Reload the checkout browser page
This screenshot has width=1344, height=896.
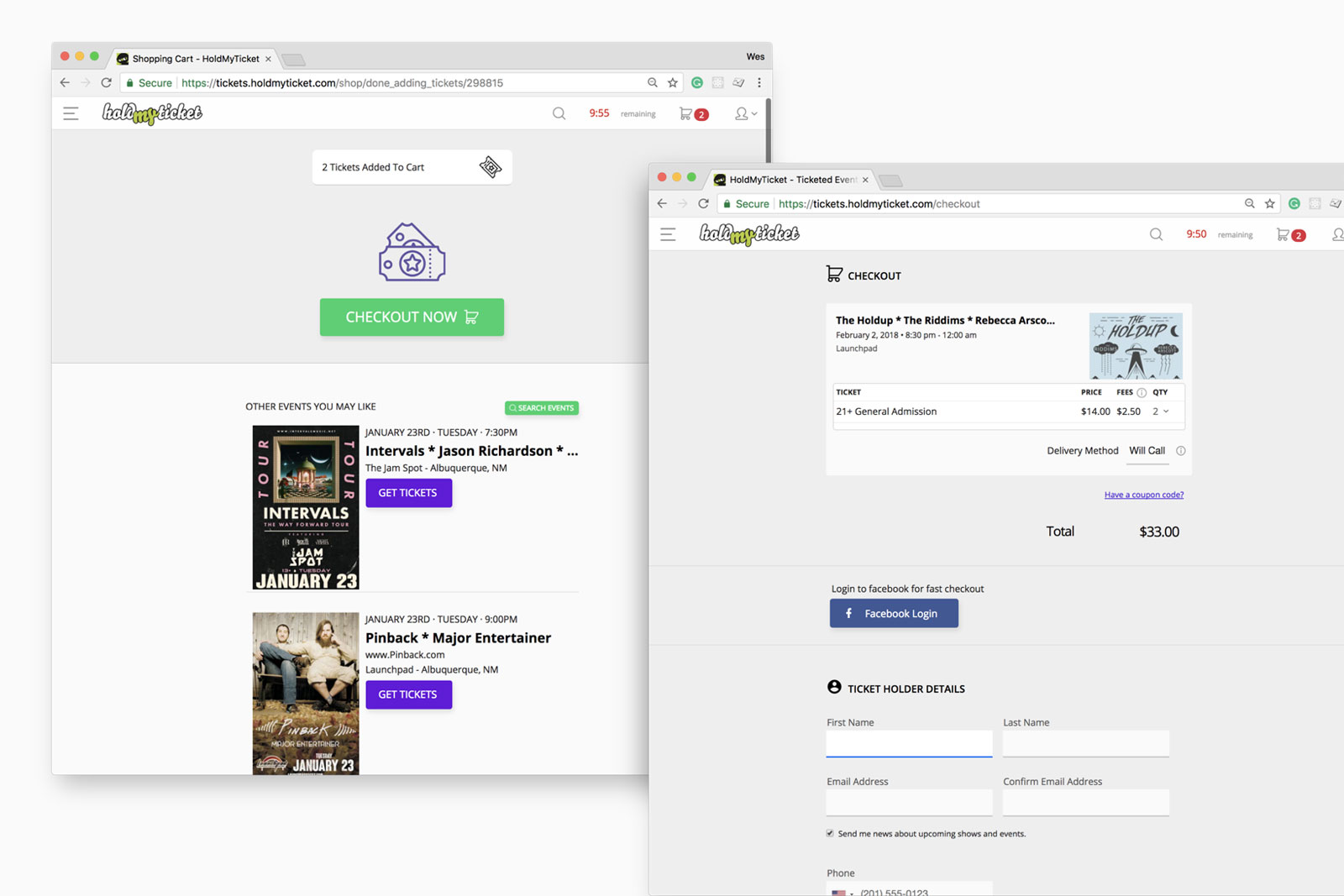click(703, 203)
